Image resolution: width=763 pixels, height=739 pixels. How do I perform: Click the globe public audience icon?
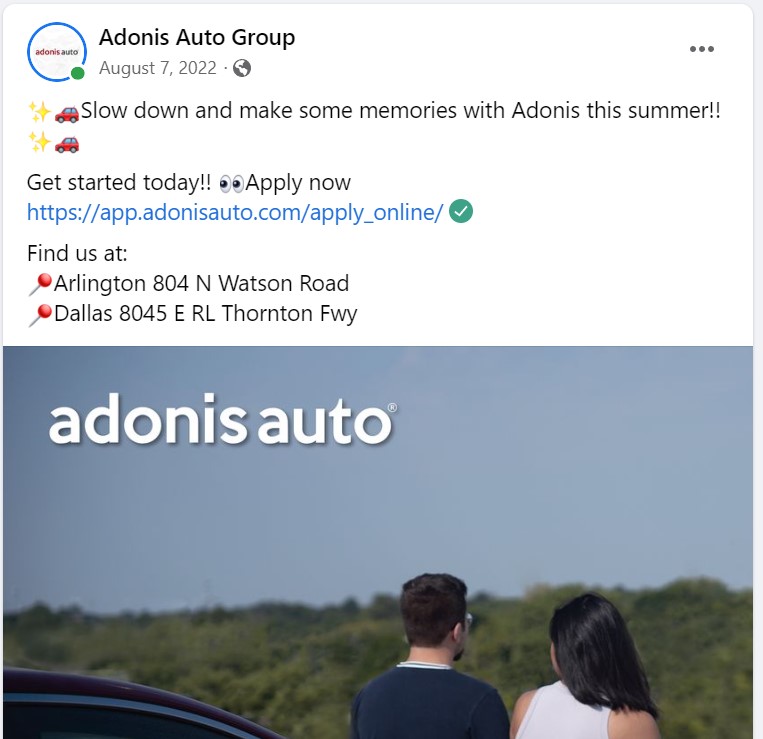[x=242, y=68]
